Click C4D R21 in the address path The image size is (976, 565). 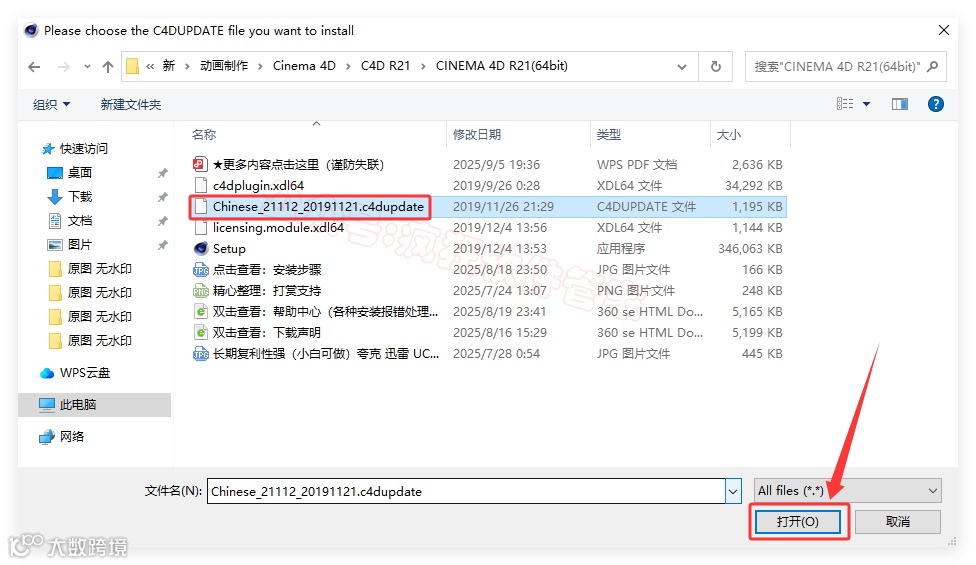point(385,66)
